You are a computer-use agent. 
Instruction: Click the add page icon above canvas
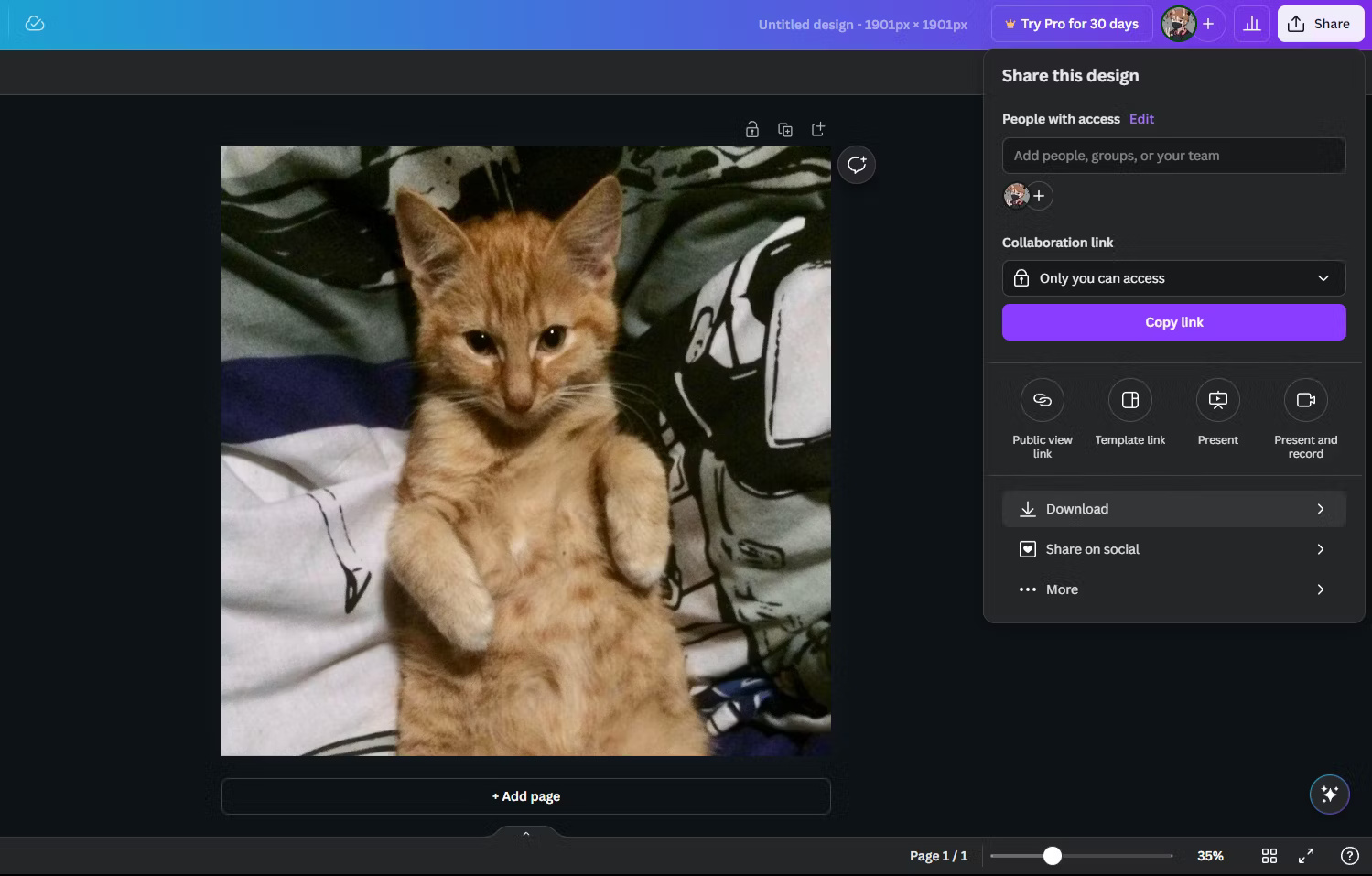click(818, 129)
